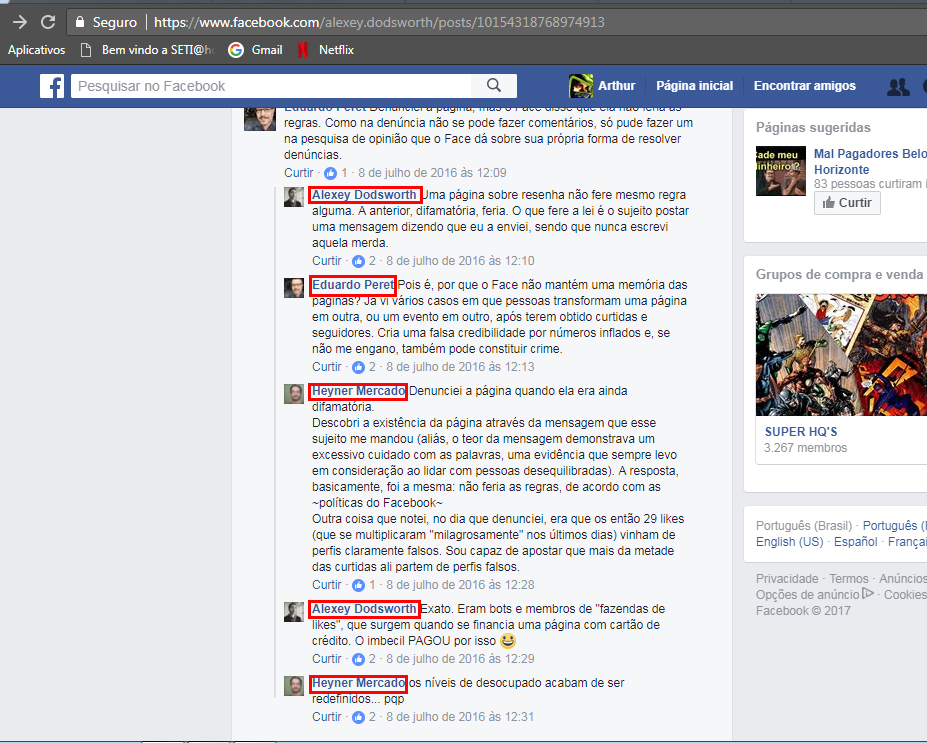Click Curtir on the 12:10 comment
The height and width of the screenshot is (743, 927).
(327, 261)
